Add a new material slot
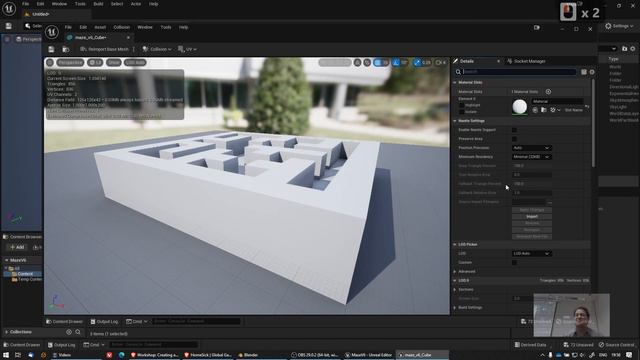 [548, 92]
